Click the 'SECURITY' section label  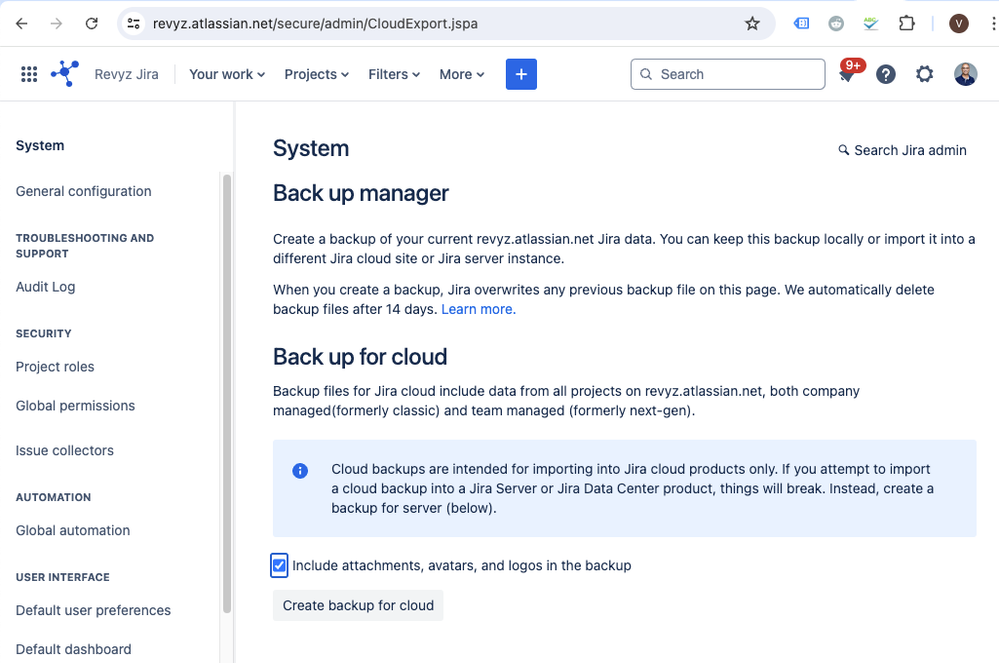[43, 333]
